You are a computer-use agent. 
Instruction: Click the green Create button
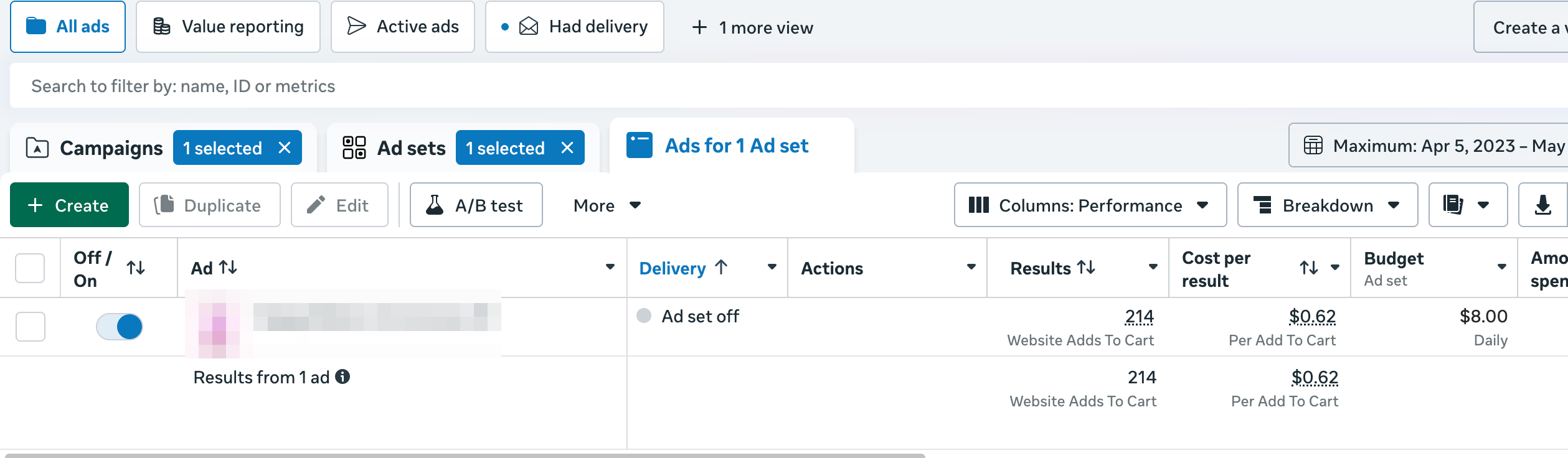(69, 205)
